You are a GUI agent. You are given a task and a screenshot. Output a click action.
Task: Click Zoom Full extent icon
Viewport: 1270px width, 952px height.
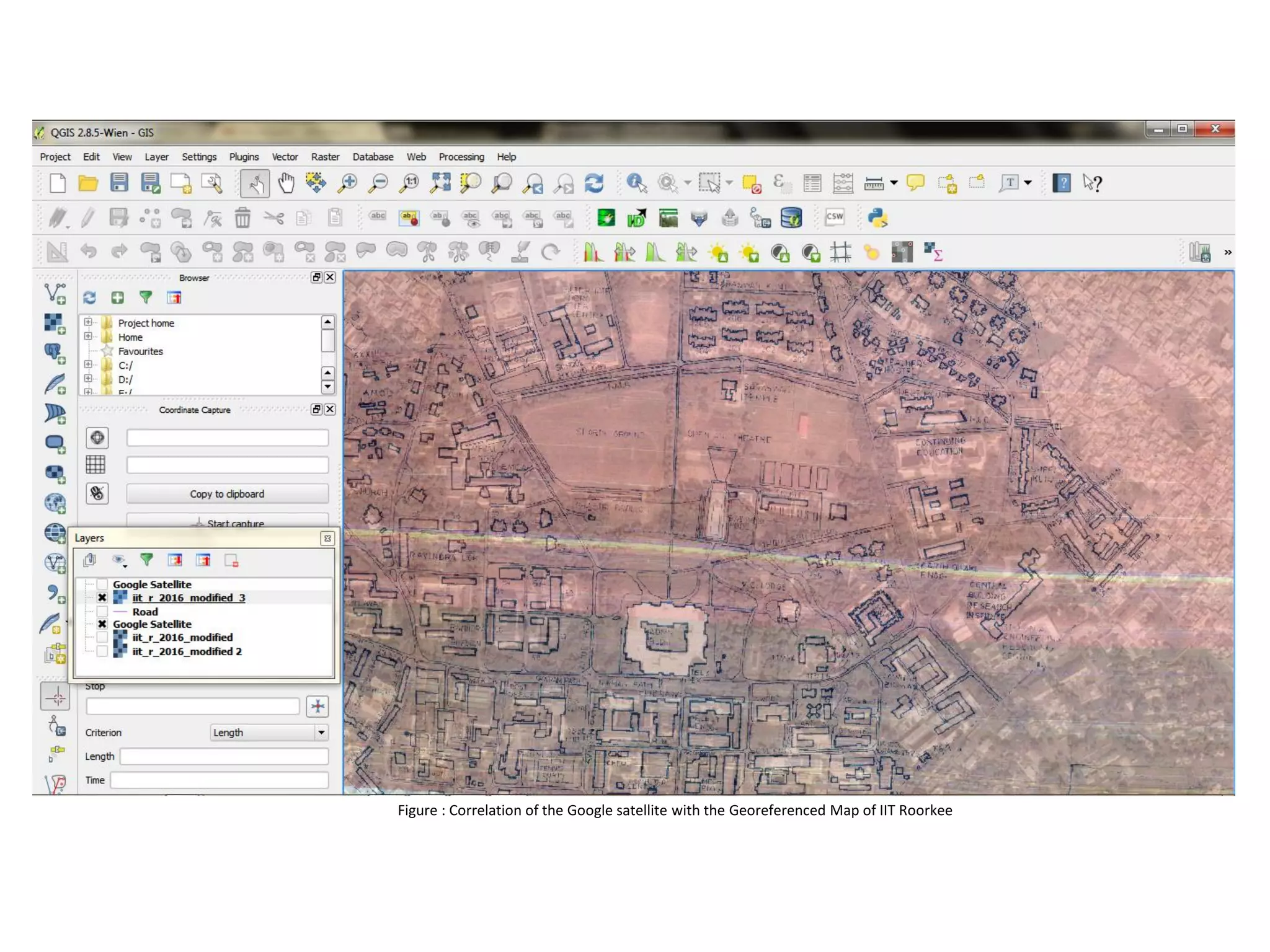[440, 183]
